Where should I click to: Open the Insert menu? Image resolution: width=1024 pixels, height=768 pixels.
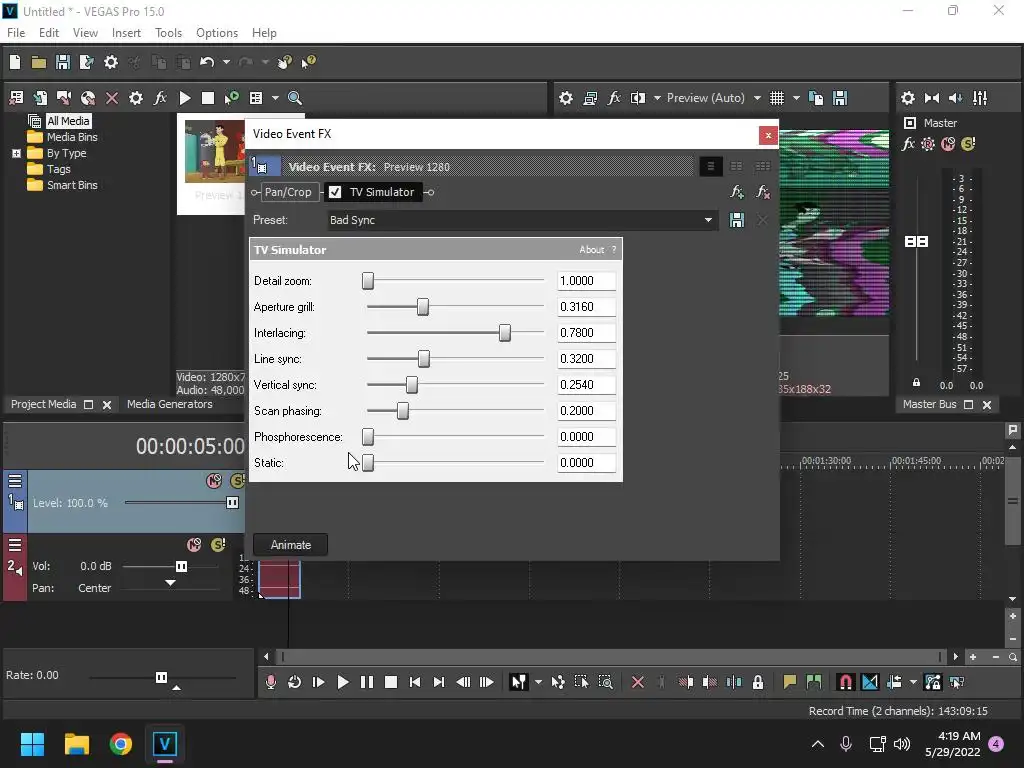pos(126,33)
